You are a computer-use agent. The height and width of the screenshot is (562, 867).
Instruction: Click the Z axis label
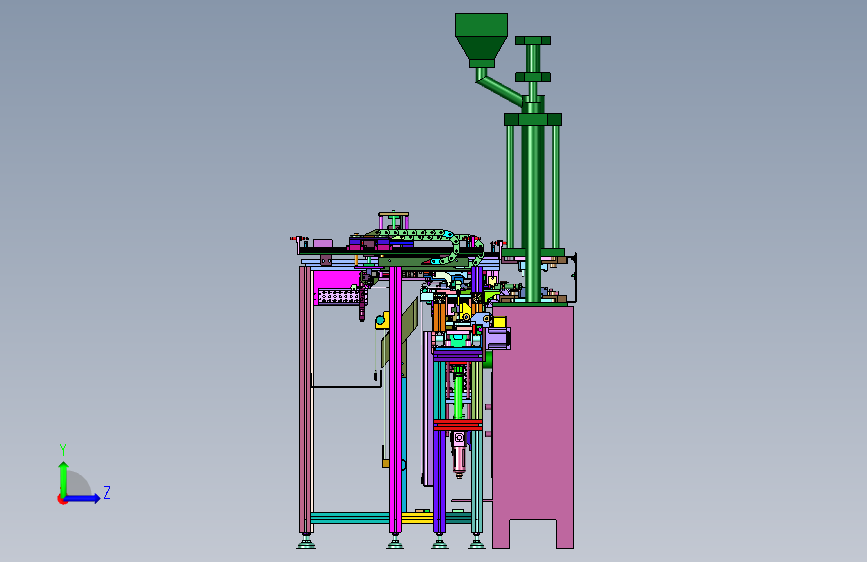(107, 492)
